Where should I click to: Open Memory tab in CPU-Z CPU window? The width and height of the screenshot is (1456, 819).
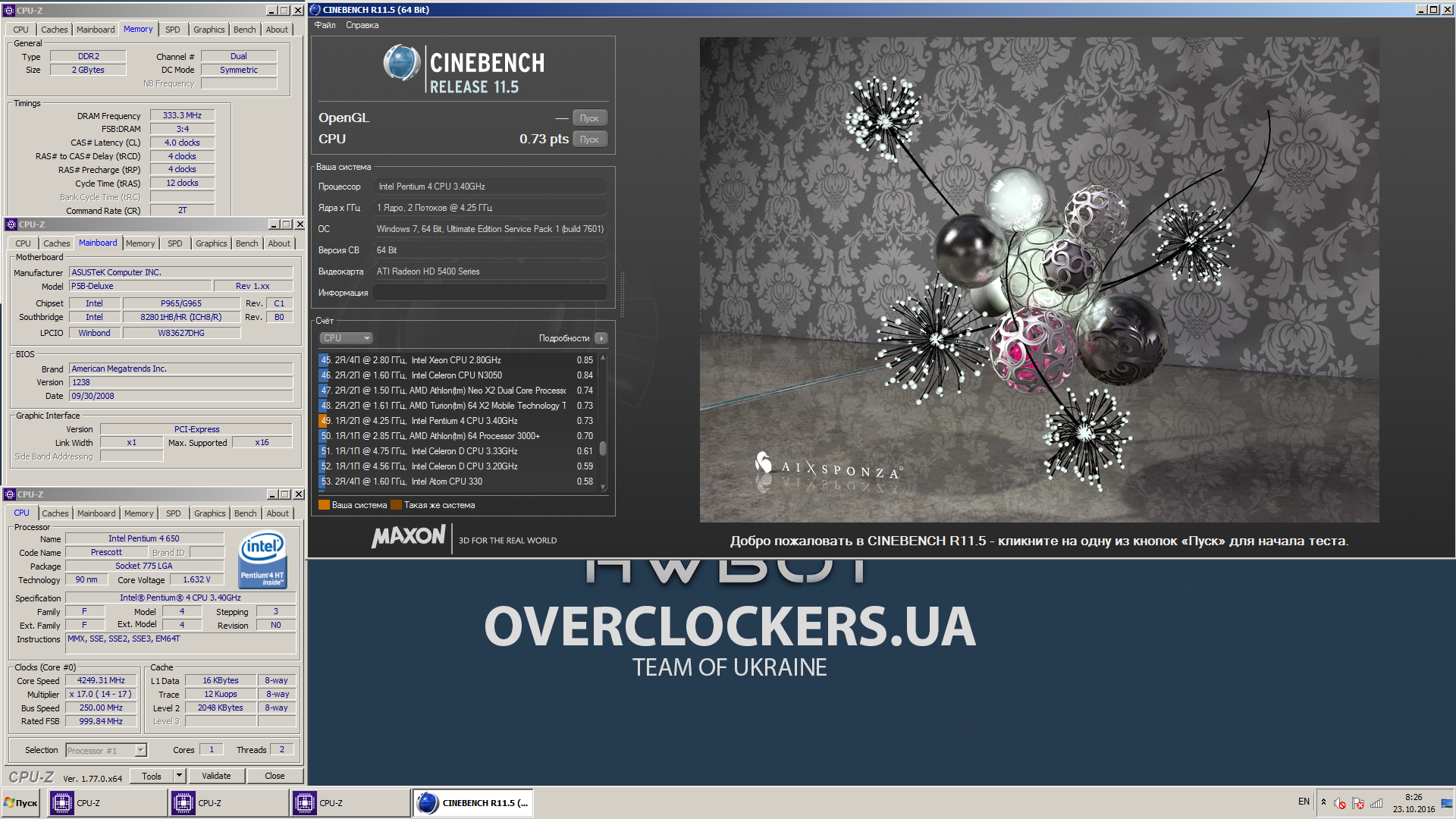tap(139, 513)
